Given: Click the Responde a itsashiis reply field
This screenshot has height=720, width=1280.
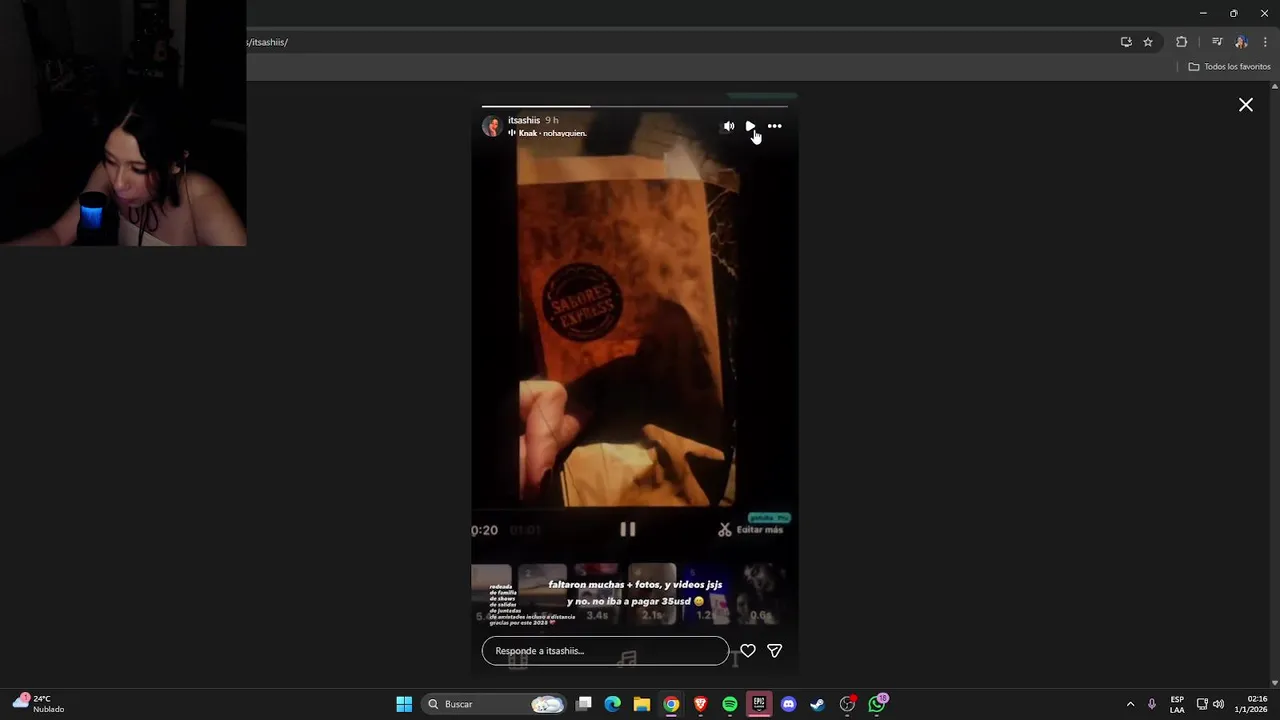Looking at the screenshot, I should click(605, 651).
